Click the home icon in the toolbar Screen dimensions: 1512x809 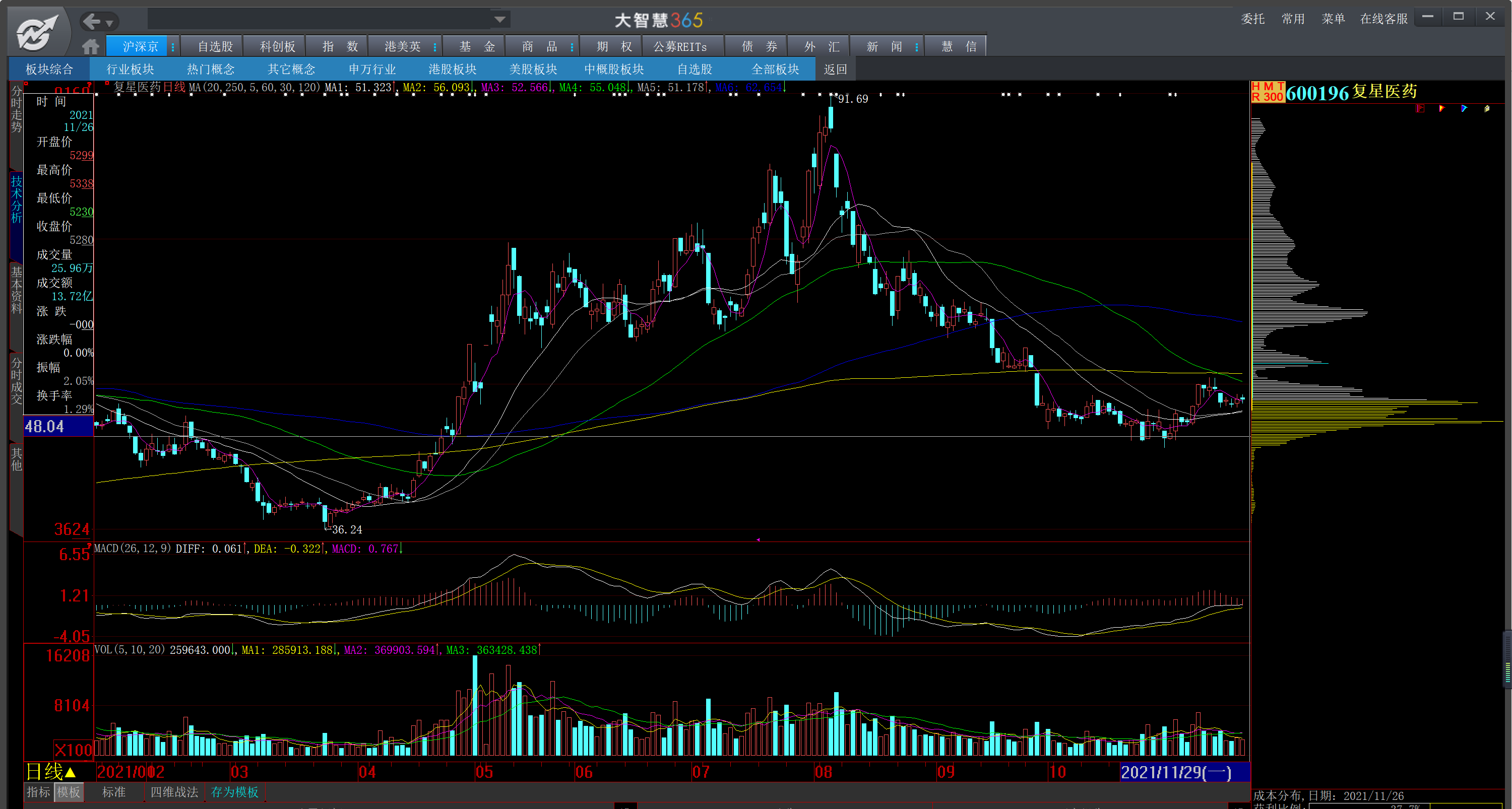90,46
